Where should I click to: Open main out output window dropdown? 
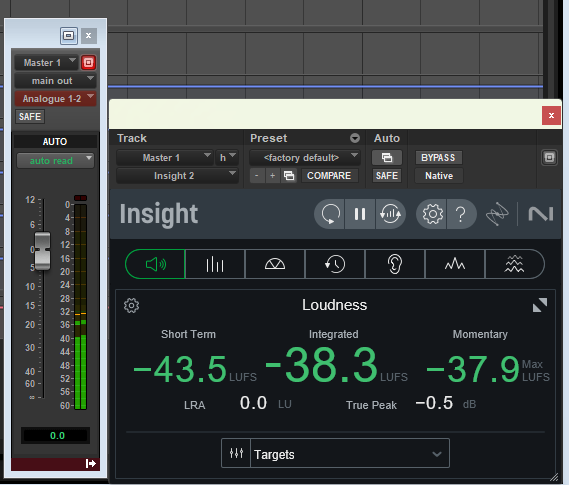(55, 81)
